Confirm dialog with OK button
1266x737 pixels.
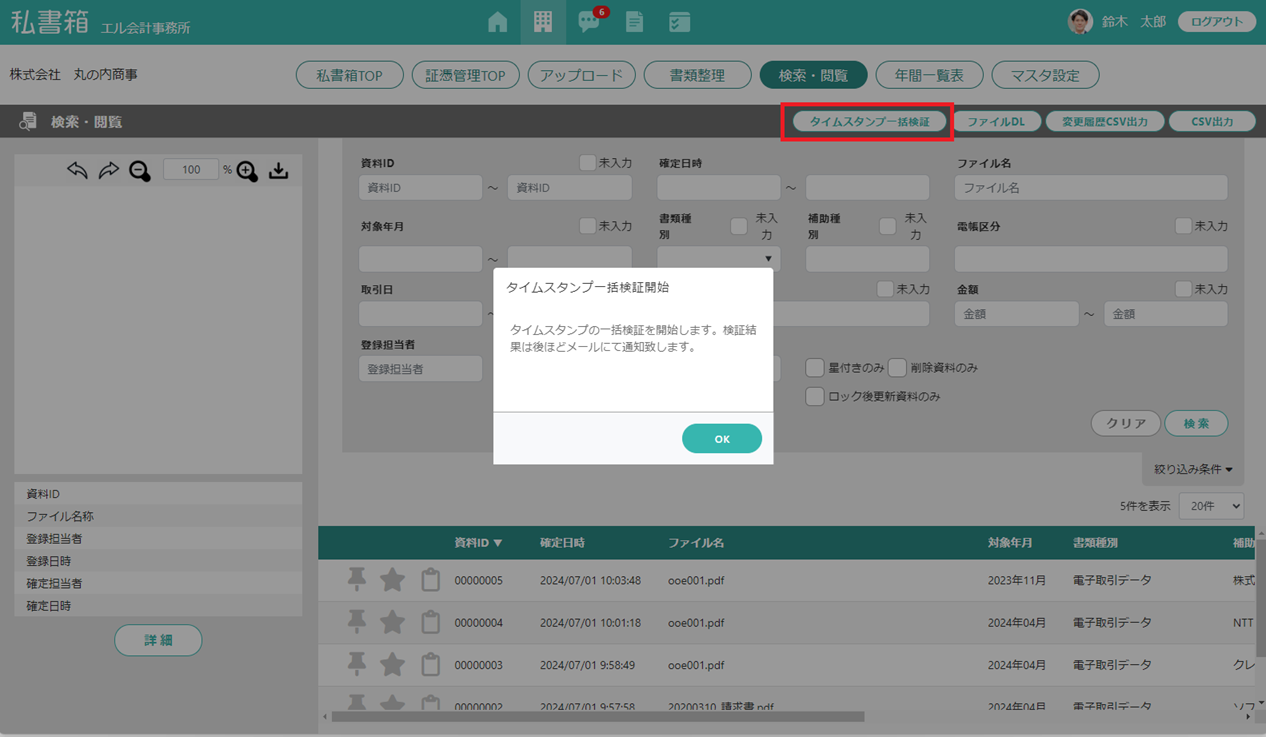coord(722,439)
